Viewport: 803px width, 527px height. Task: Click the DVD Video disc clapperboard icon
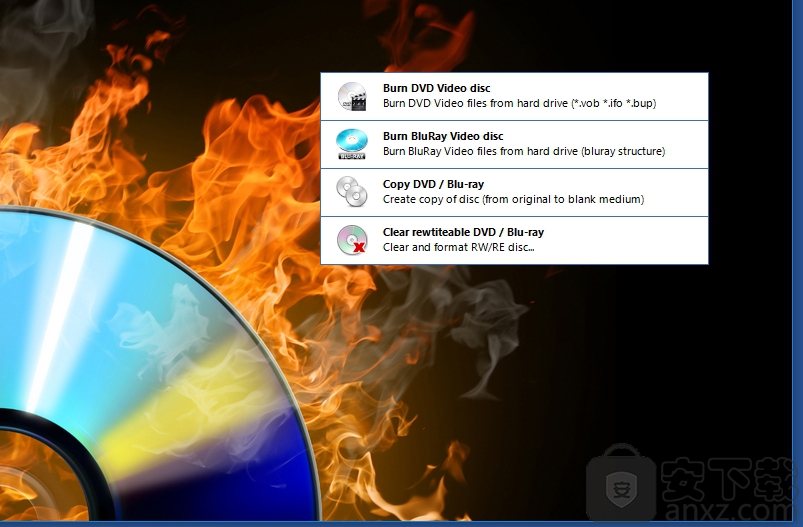click(x=352, y=96)
